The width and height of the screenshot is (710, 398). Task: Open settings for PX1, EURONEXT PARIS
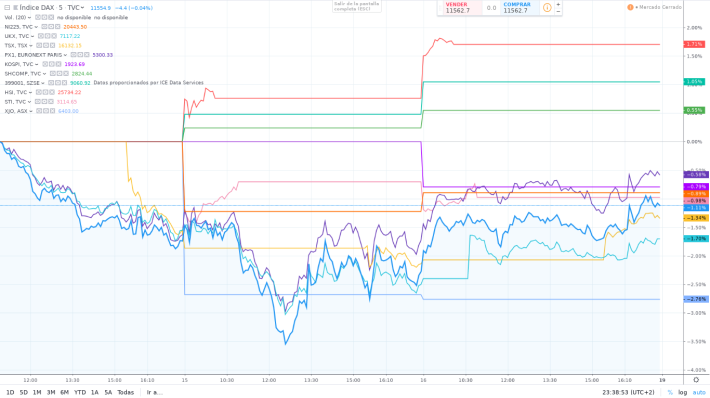(x=80, y=55)
